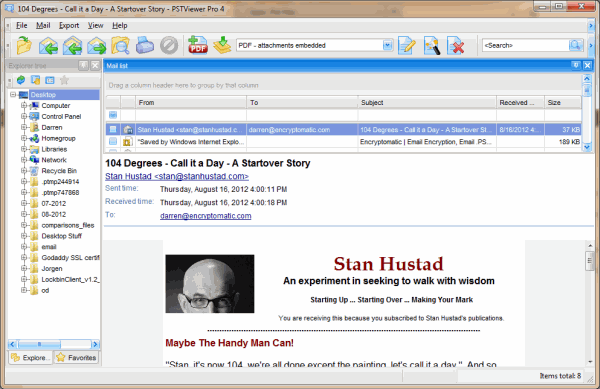This screenshot has width=600, height=389.
Task: Select the comparisons_files folder
Action: pyautogui.click(x=68, y=225)
